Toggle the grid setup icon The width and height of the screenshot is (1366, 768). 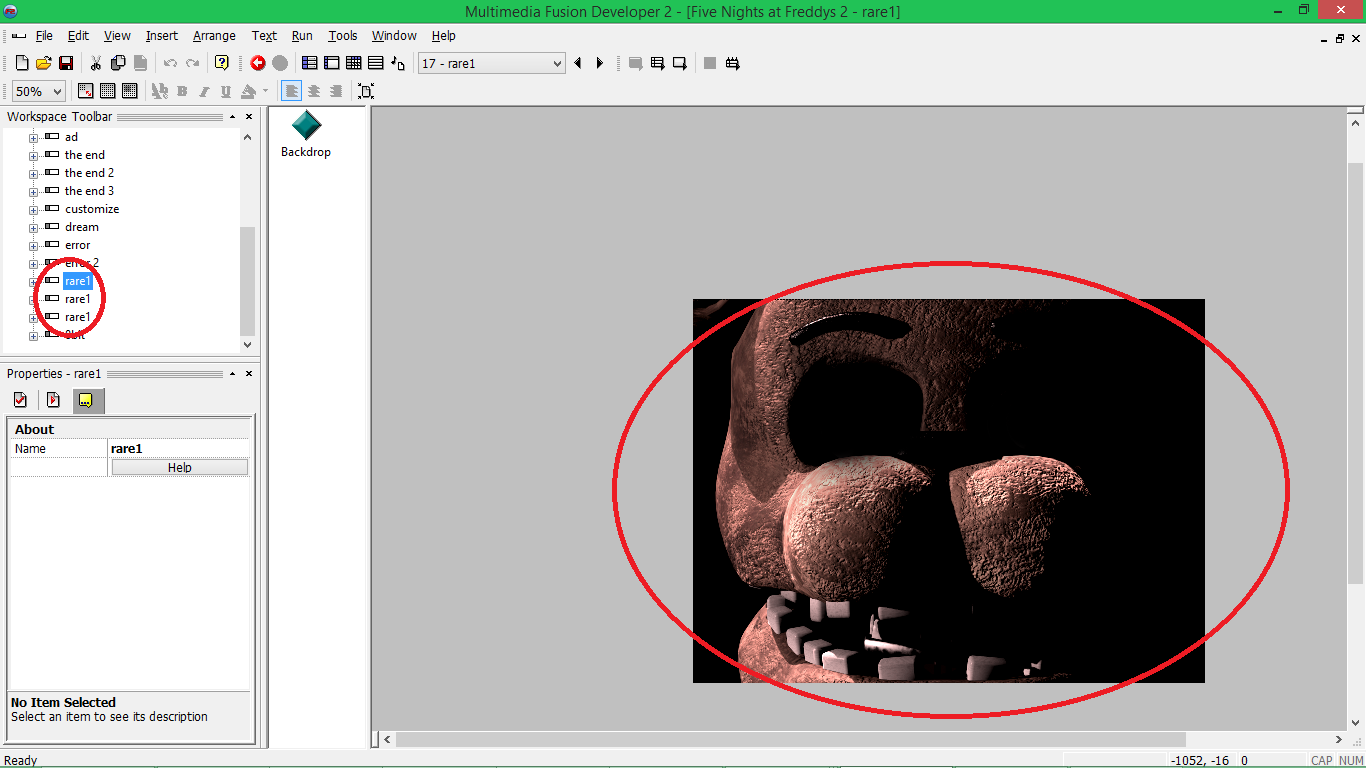108,91
